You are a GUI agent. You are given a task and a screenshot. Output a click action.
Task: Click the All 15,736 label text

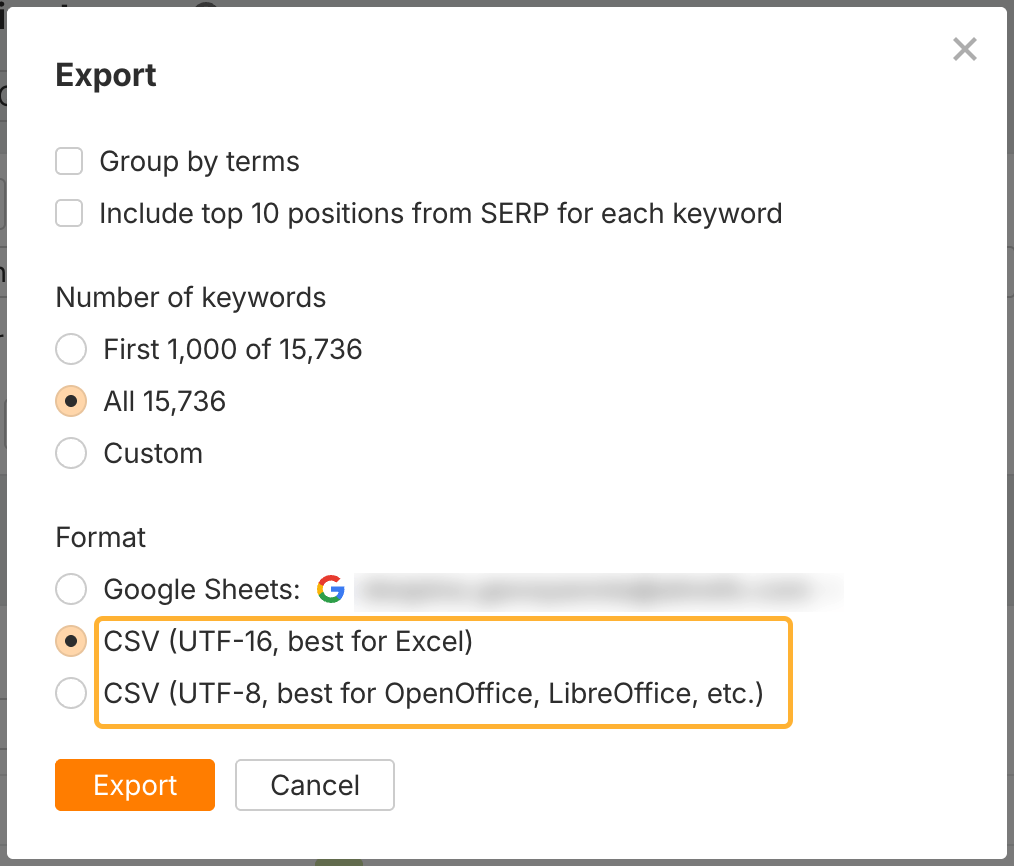(164, 401)
